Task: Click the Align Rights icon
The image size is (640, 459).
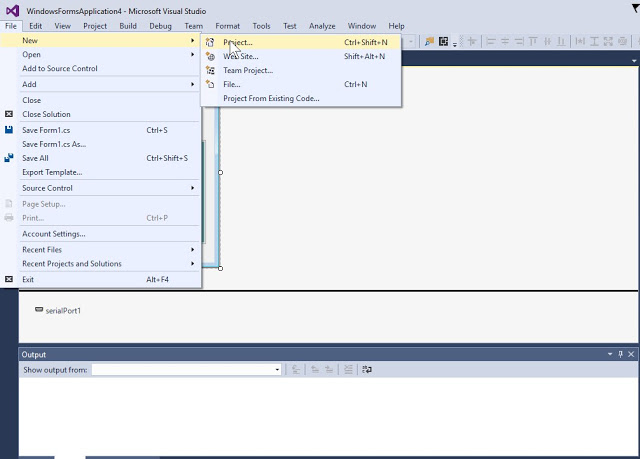Action: point(519,41)
